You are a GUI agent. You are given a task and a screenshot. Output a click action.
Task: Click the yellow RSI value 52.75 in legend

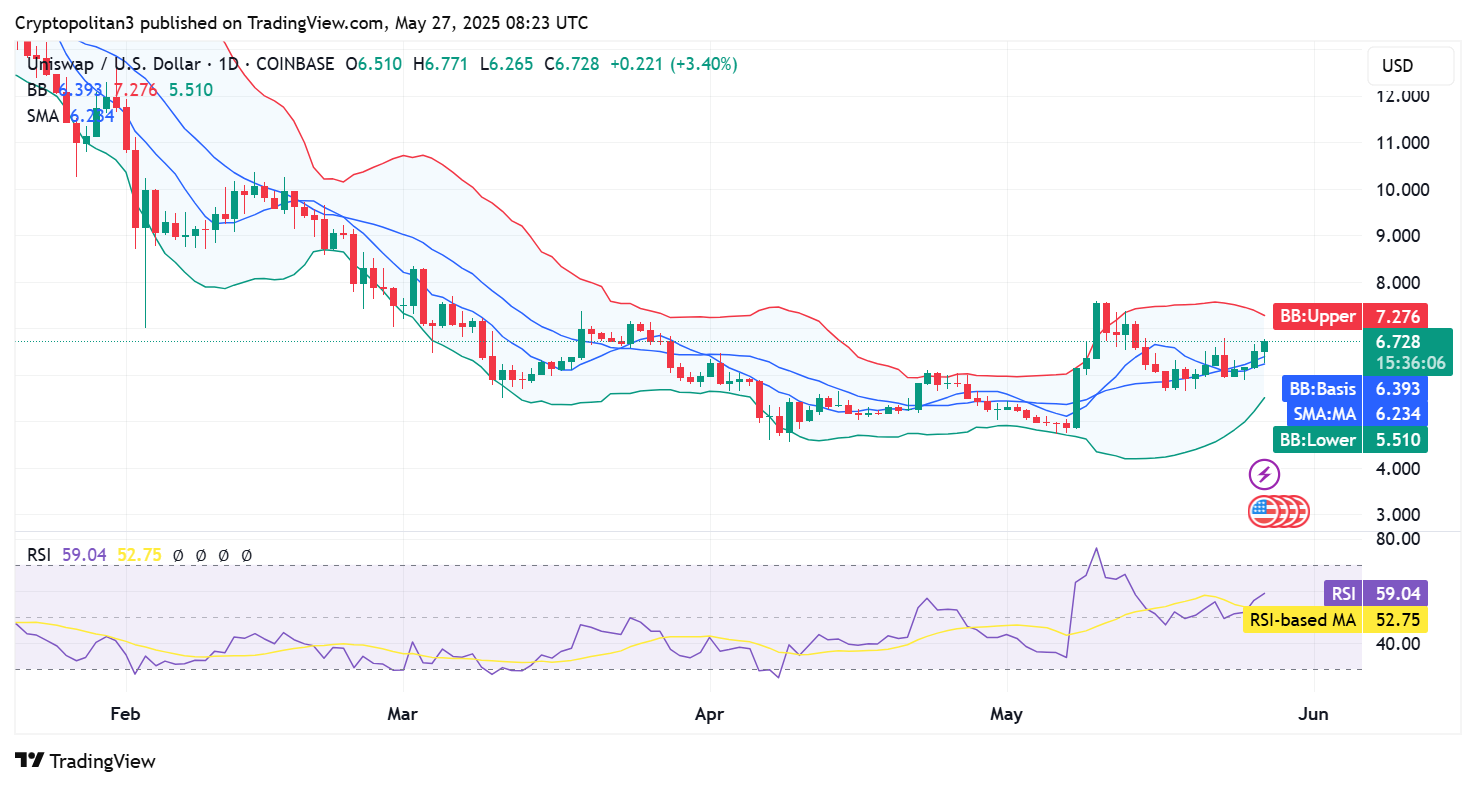pos(139,555)
